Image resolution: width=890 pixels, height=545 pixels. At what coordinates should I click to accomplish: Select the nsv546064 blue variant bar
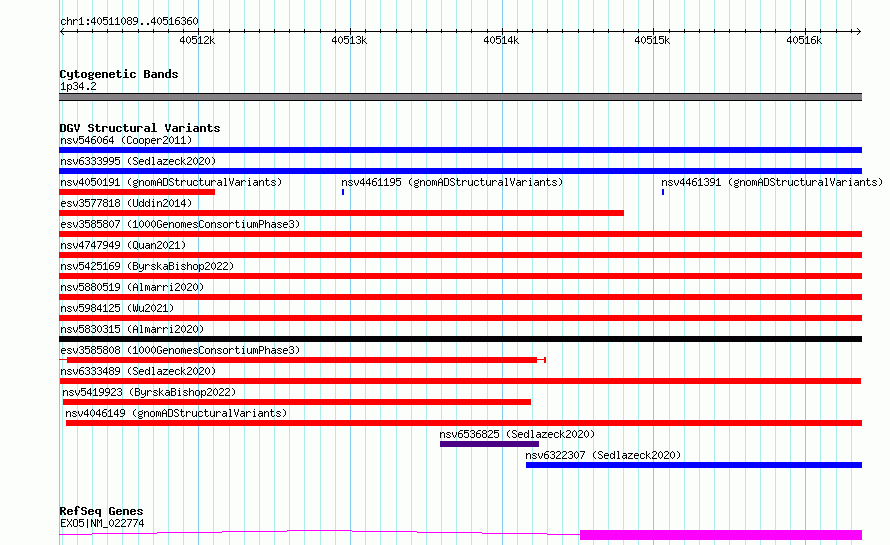[460, 150]
